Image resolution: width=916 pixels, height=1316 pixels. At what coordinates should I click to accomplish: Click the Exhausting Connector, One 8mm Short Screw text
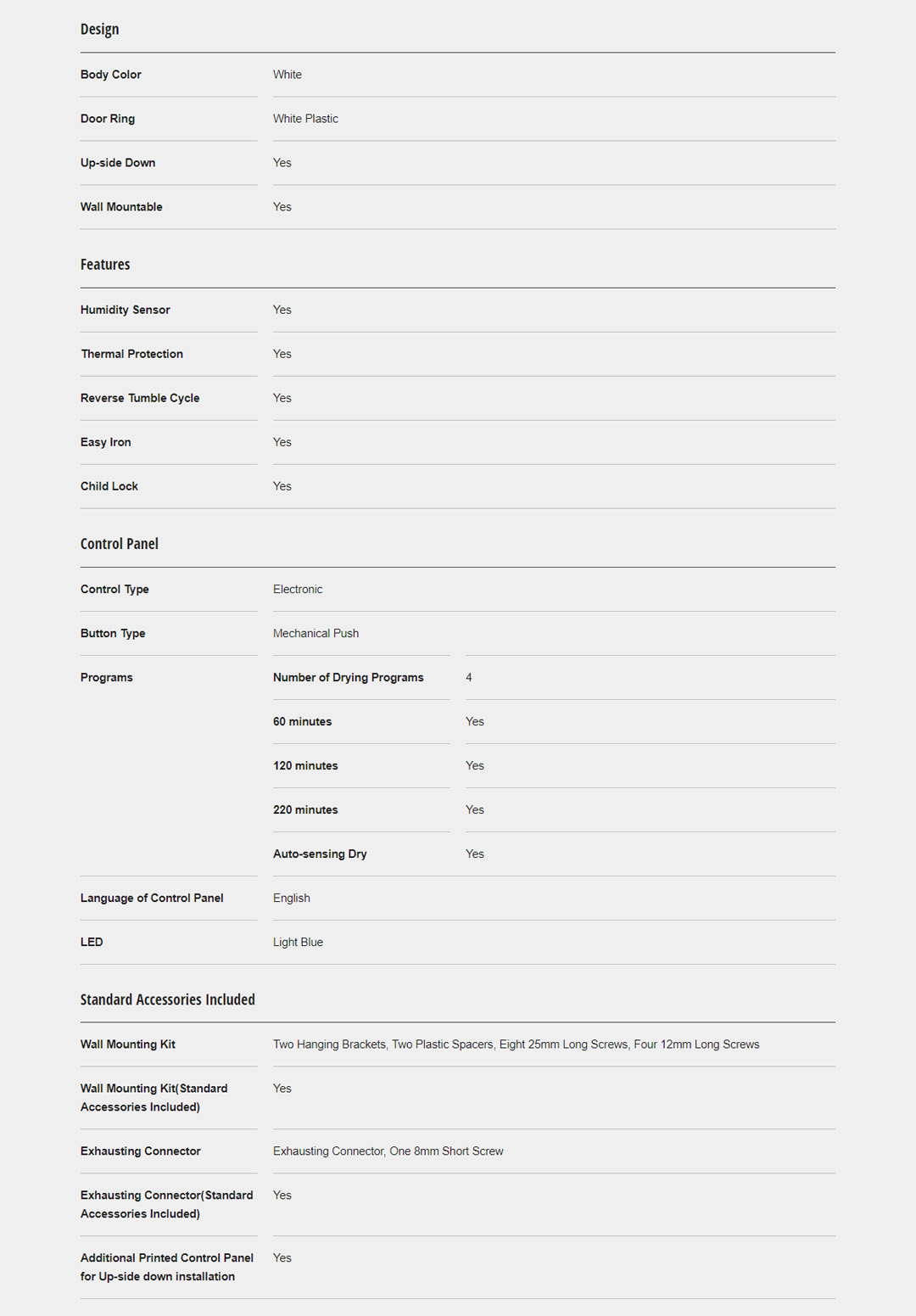[x=388, y=1151]
